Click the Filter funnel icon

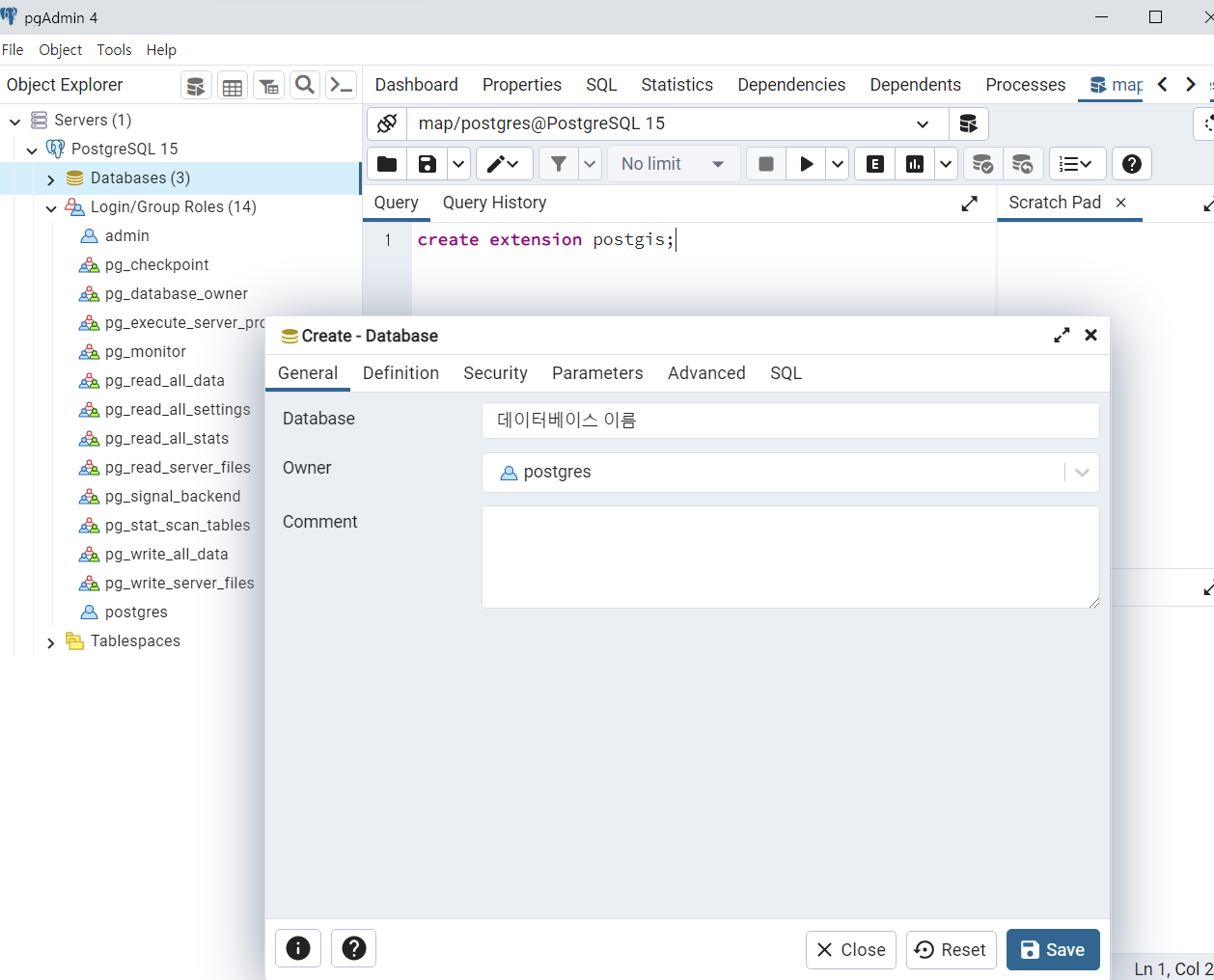(x=559, y=164)
